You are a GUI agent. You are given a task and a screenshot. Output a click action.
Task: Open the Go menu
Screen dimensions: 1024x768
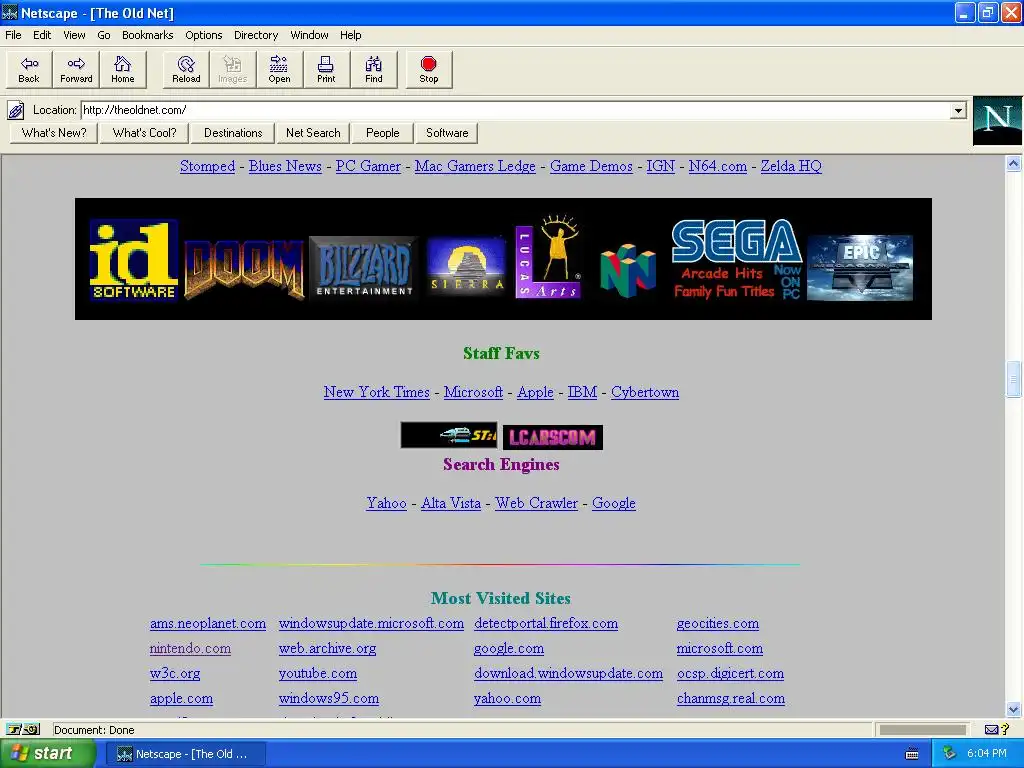(104, 35)
